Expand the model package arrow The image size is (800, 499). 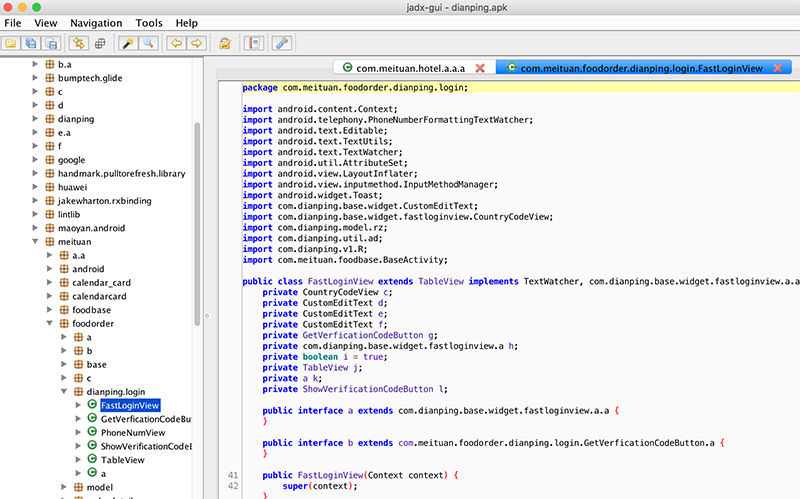point(64,487)
